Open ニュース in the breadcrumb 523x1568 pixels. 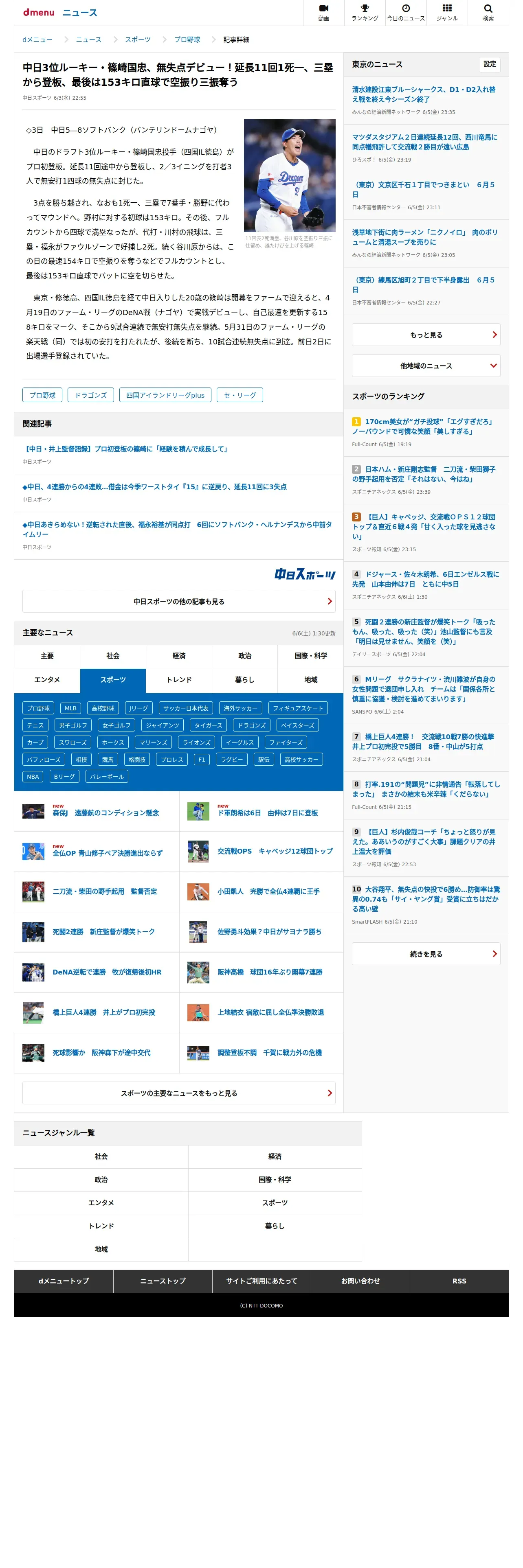click(88, 39)
